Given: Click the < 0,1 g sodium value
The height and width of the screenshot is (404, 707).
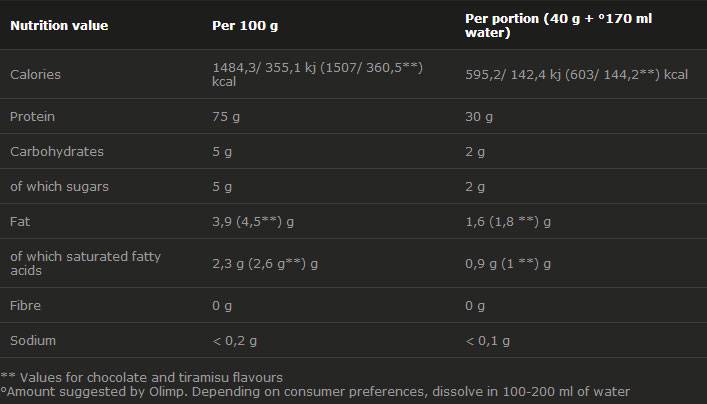Looking at the screenshot, I should click(x=491, y=341).
